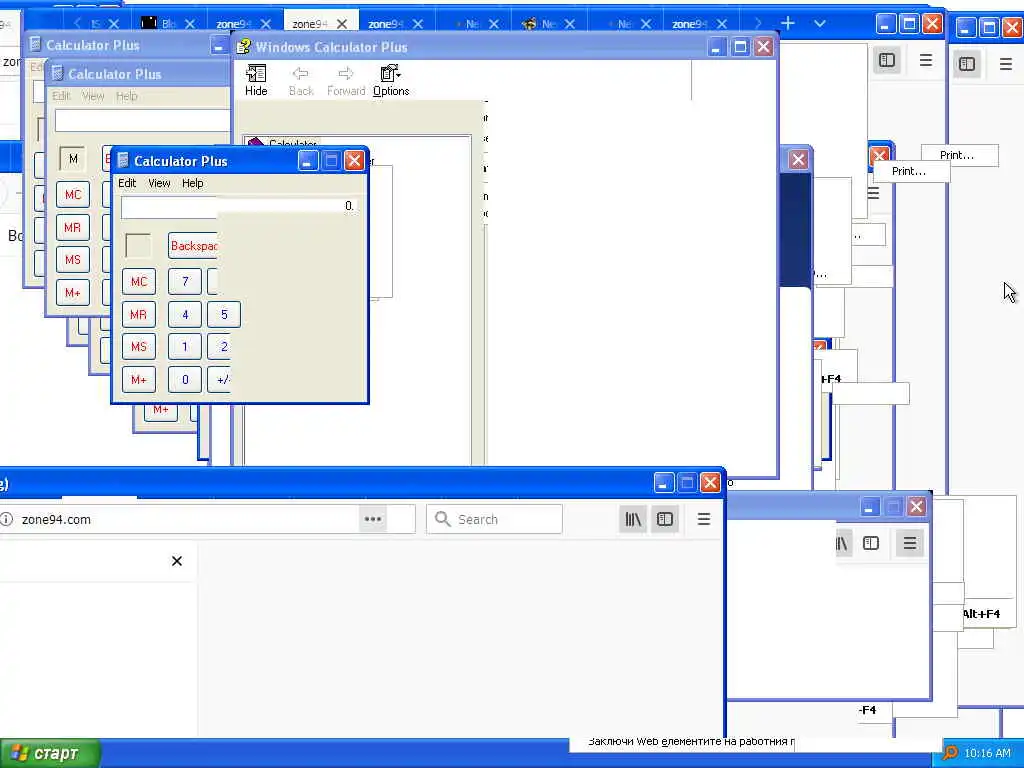
Task: Click the site info icon left of zone94.com
Action: pos(7,519)
